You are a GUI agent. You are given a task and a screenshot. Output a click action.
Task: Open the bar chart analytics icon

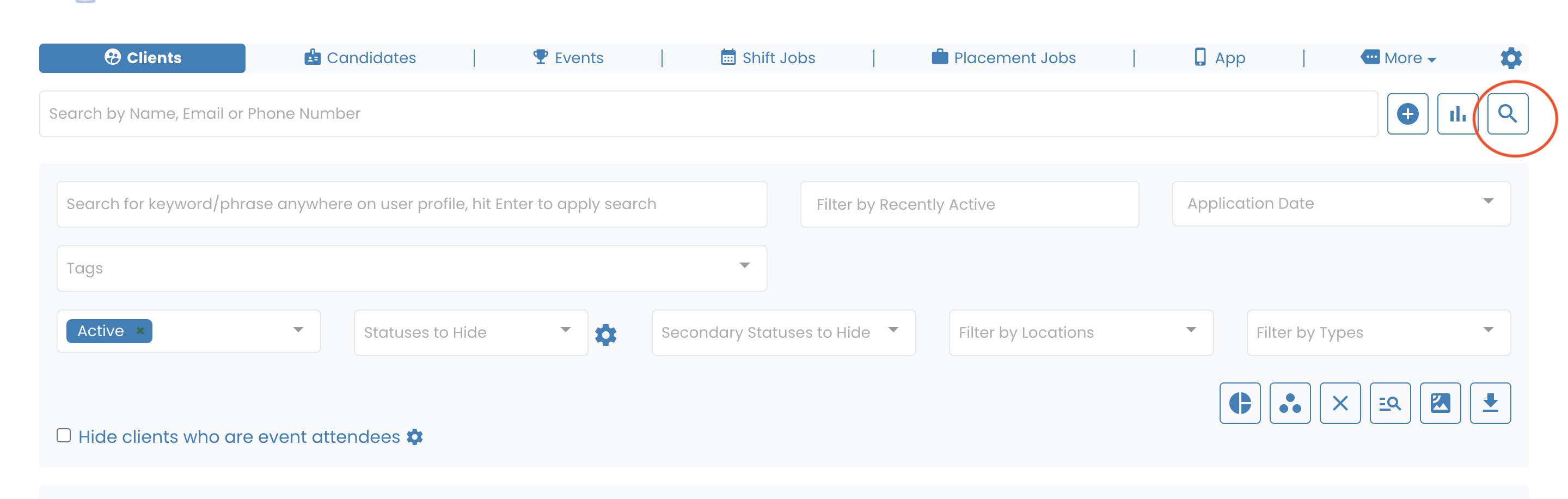point(1457,113)
